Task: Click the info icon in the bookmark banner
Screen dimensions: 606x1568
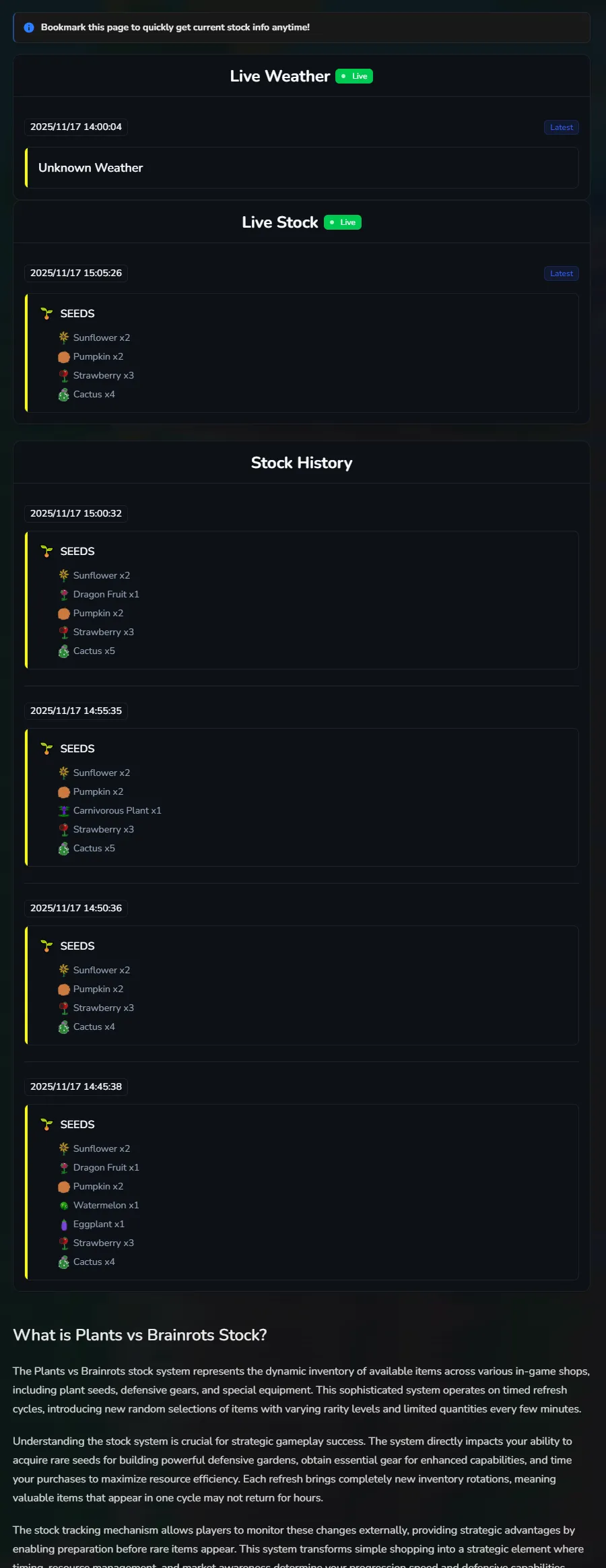Action: [29, 28]
